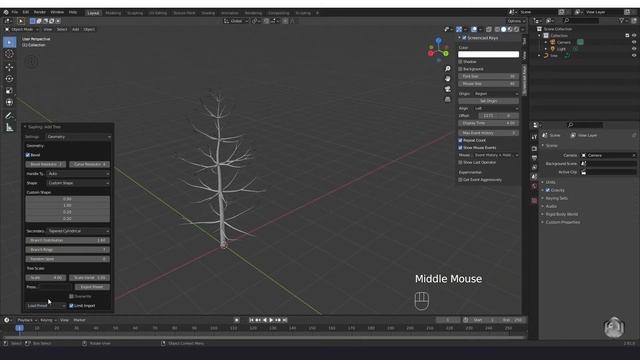Open the Output properties tab icon
This screenshot has height=360, width=640.
[x=534, y=158]
